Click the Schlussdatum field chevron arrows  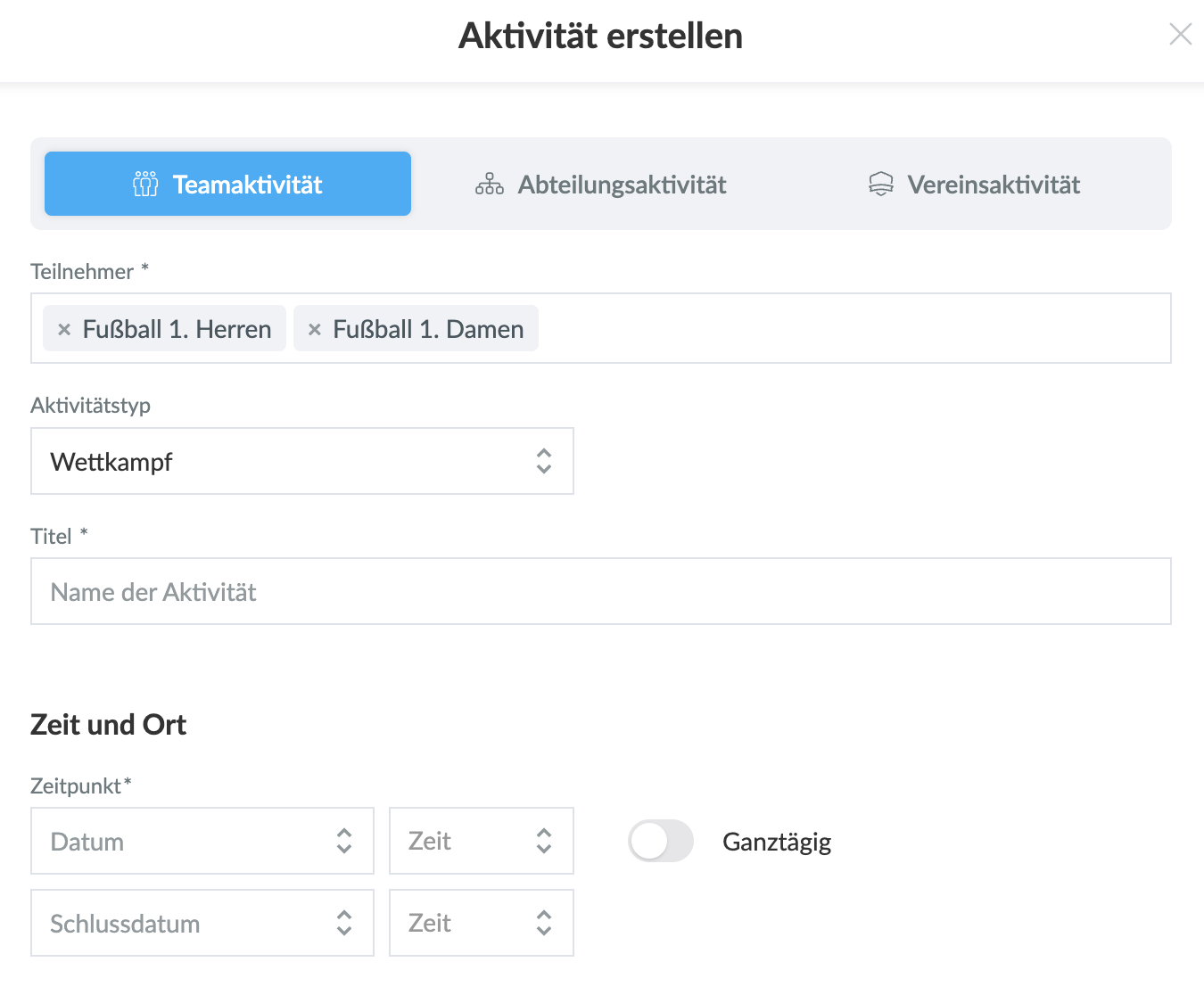pos(344,923)
